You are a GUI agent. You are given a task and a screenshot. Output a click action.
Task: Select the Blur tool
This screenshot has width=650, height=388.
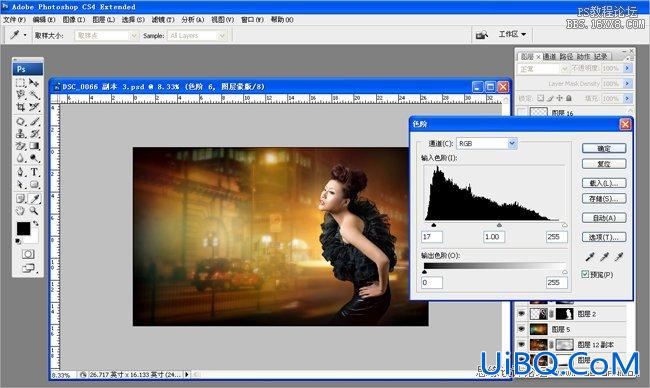[20, 158]
